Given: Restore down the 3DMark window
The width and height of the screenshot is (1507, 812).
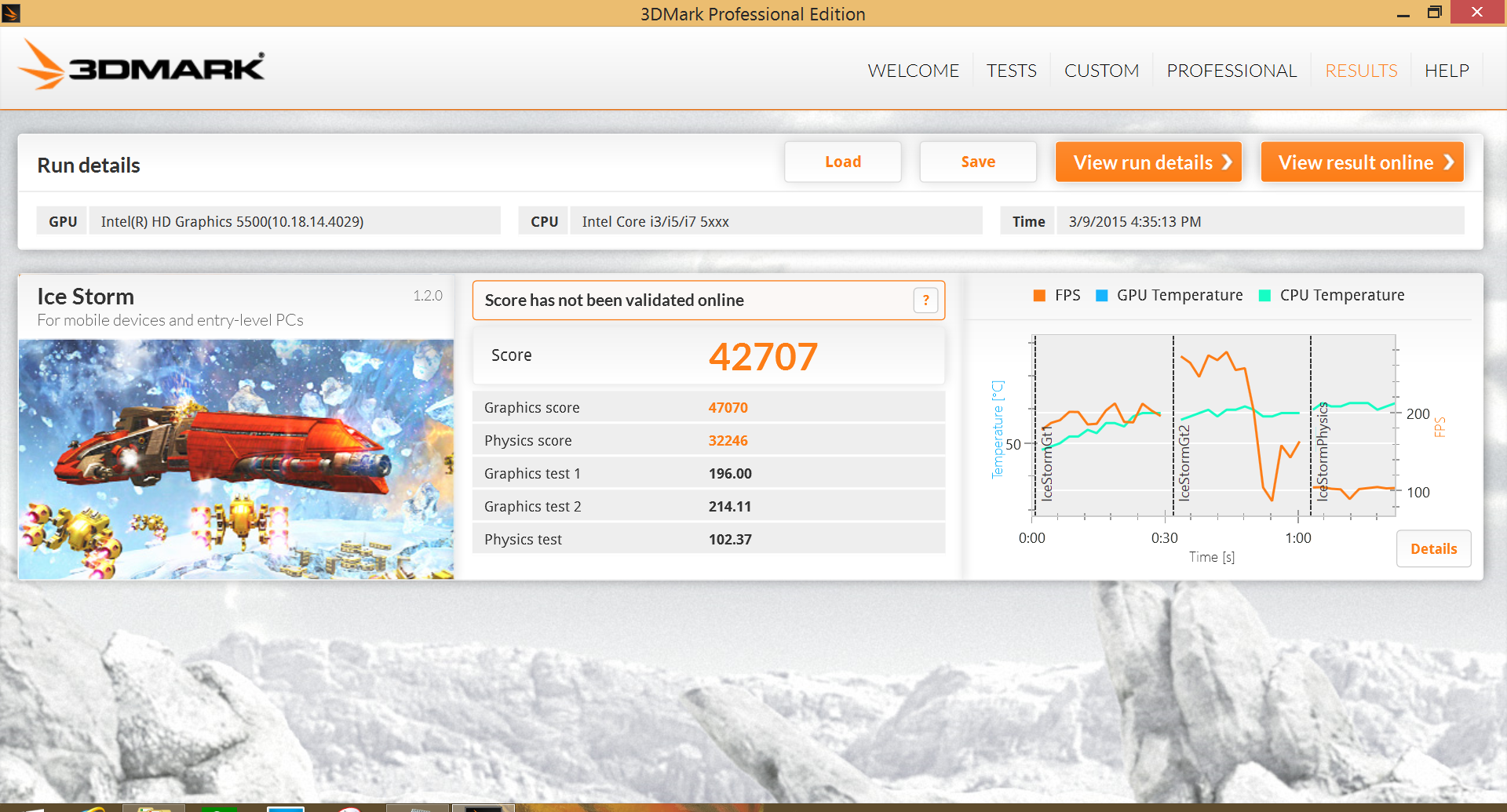Looking at the screenshot, I should [1434, 13].
